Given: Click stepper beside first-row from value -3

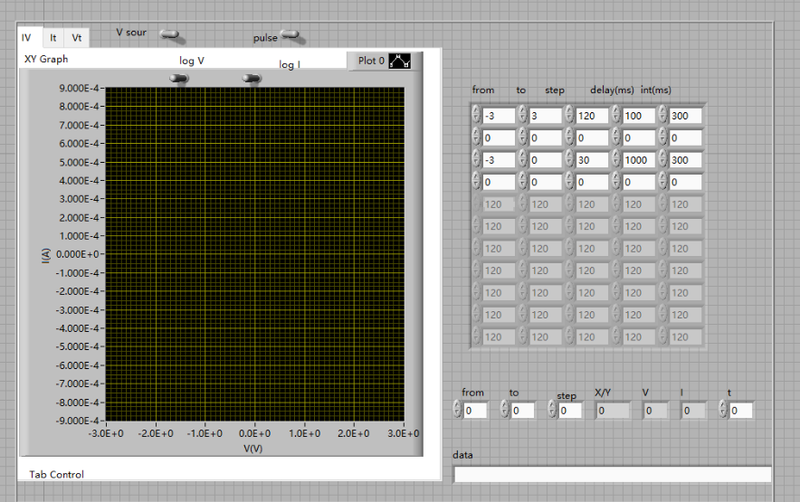Looking at the screenshot, I should [475, 116].
